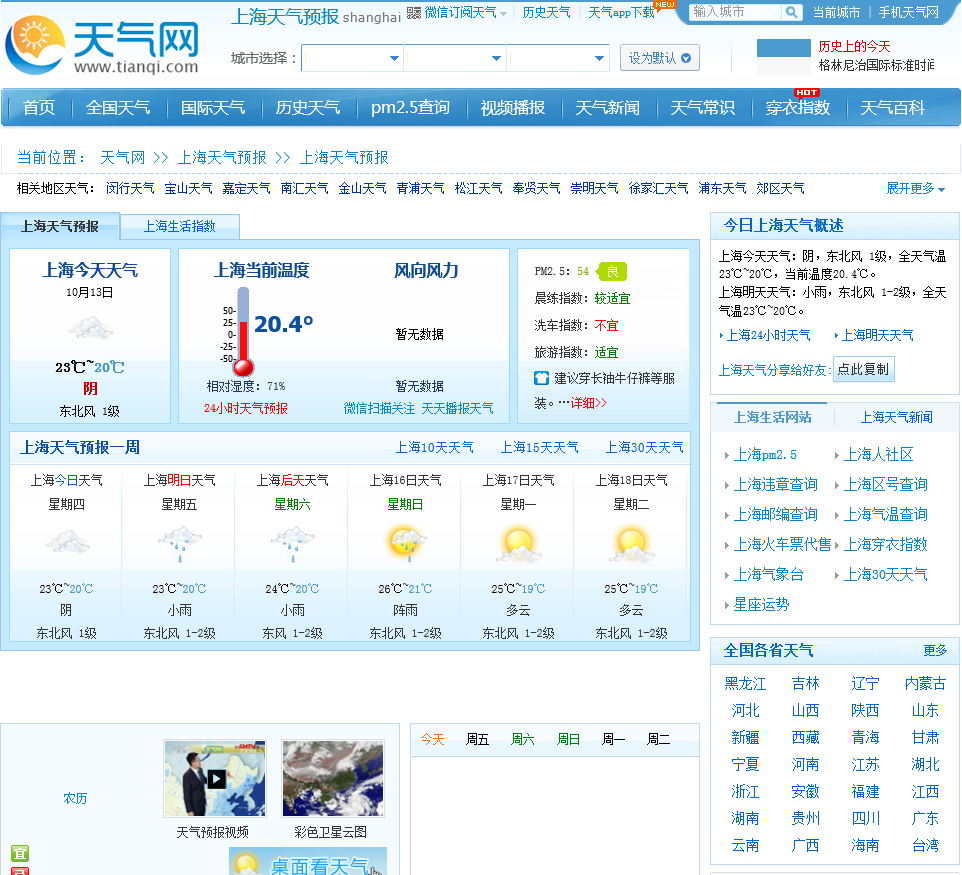
Task: Select 周六 tab in chart panel
Action: [523, 739]
